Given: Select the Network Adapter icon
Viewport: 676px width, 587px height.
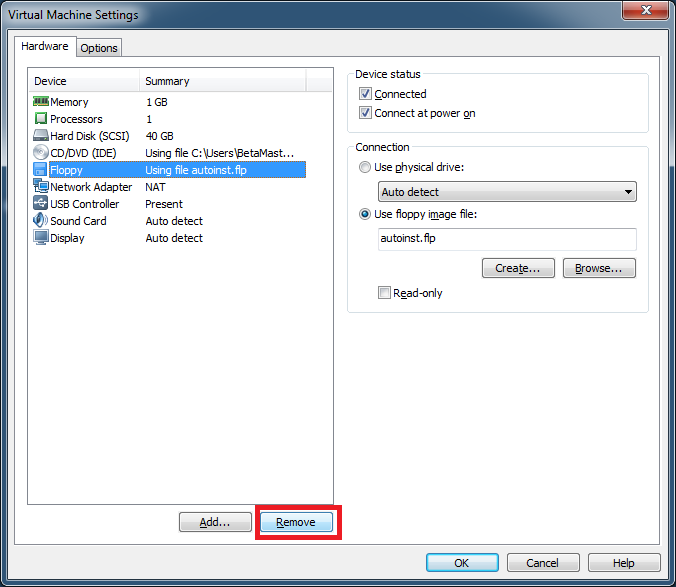Looking at the screenshot, I should click(41, 187).
